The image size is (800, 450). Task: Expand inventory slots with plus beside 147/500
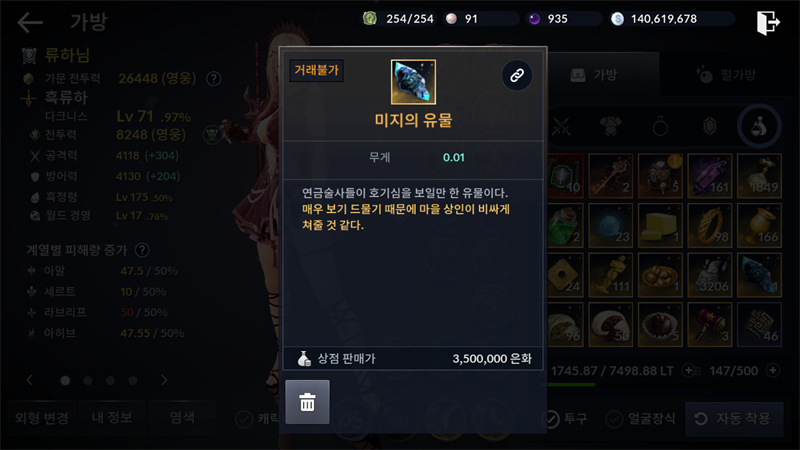point(773,370)
